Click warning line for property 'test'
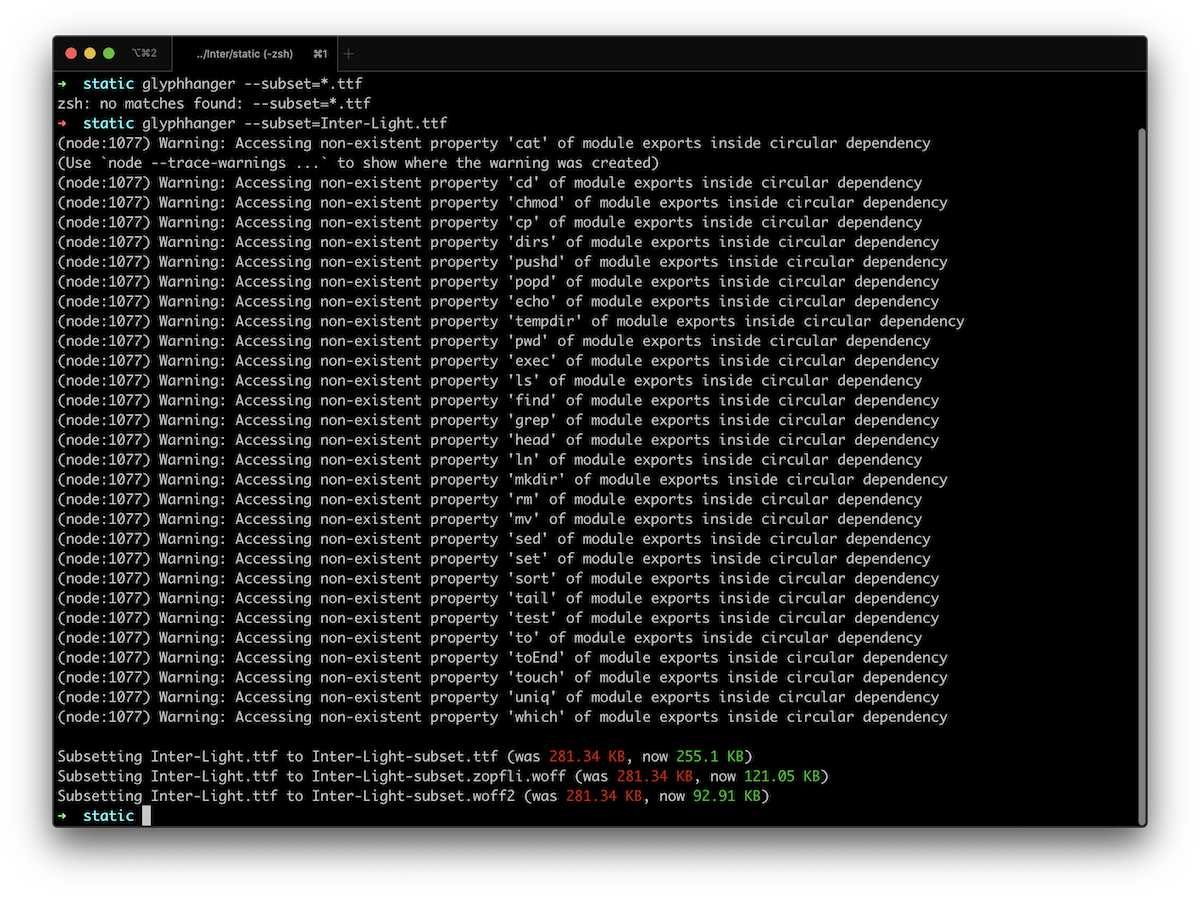The height and width of the screenshot is (897, 1200). pyautogui.click(x=498, y=618)
